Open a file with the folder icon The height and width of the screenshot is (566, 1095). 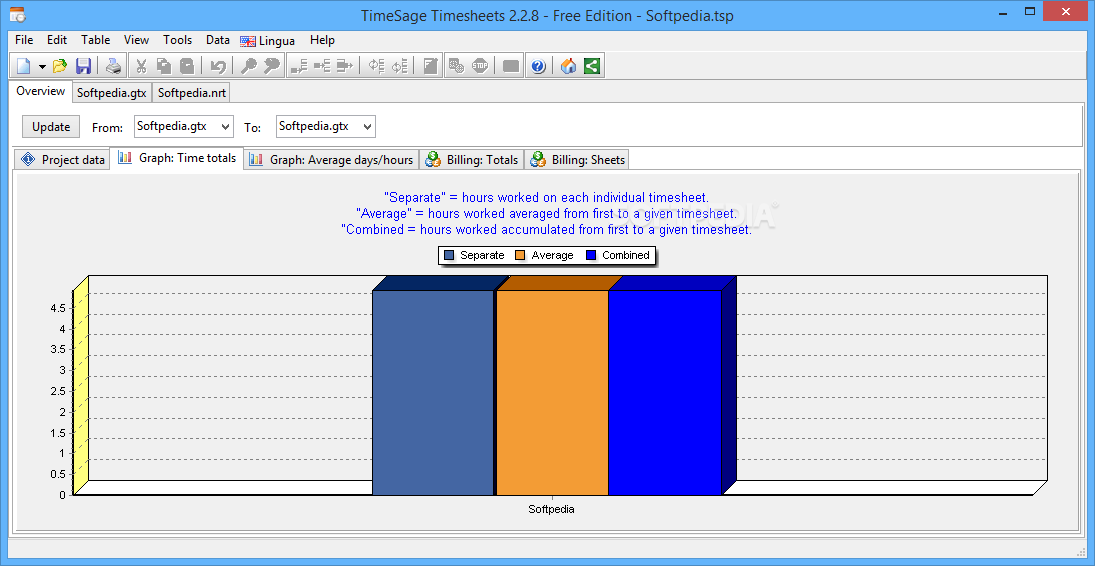(59, 66)
